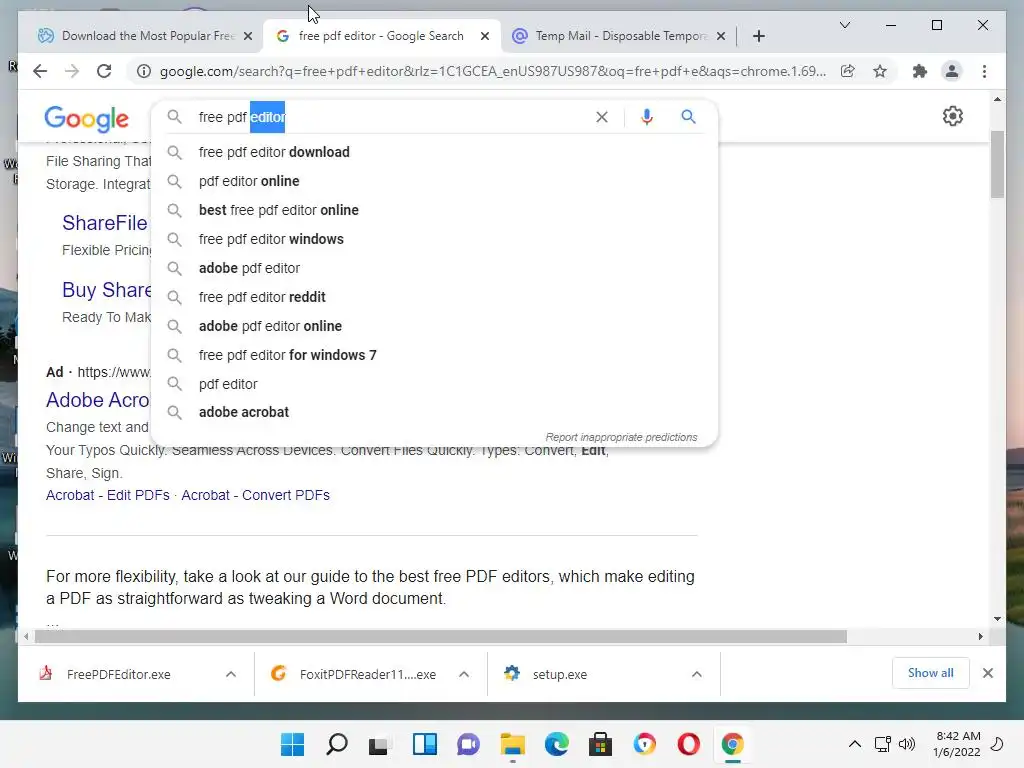The width and height of the screenshot is (1024, 768).
Task: Choose suggestion 'adobe acrobat'
Action: [x=434, y=412]
